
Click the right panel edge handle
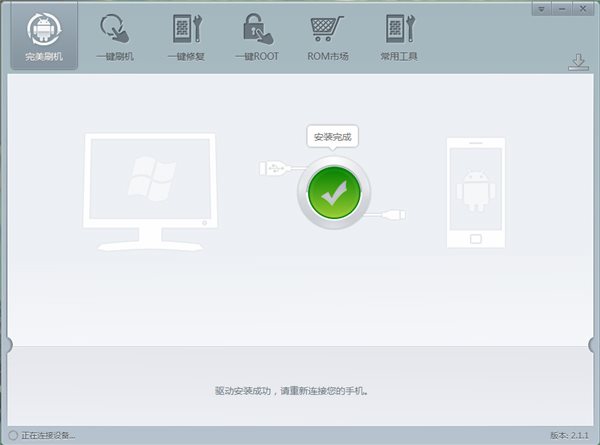pos(593,345)
